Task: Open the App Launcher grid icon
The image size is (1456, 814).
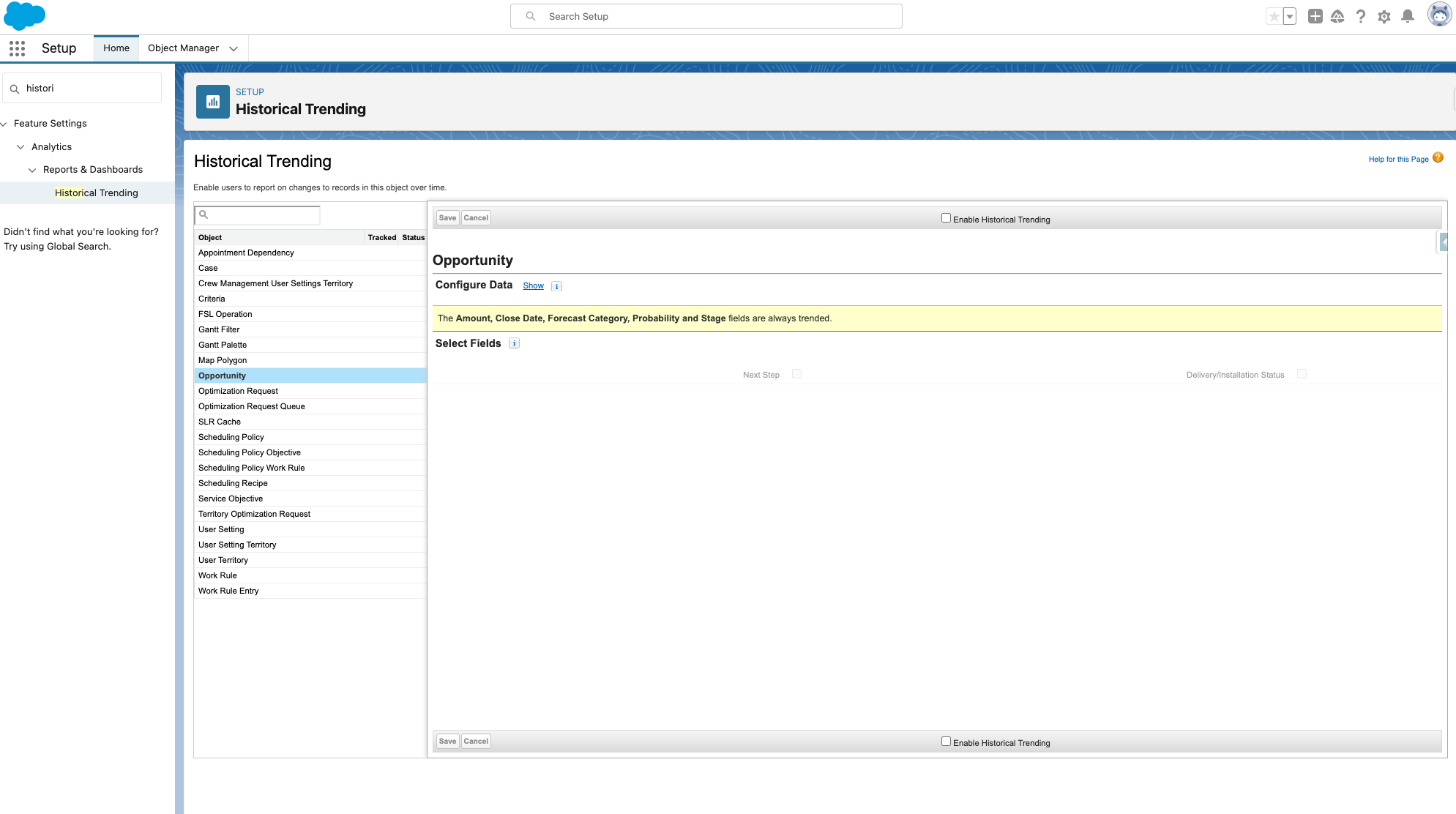Action: [x=16, y=48]
